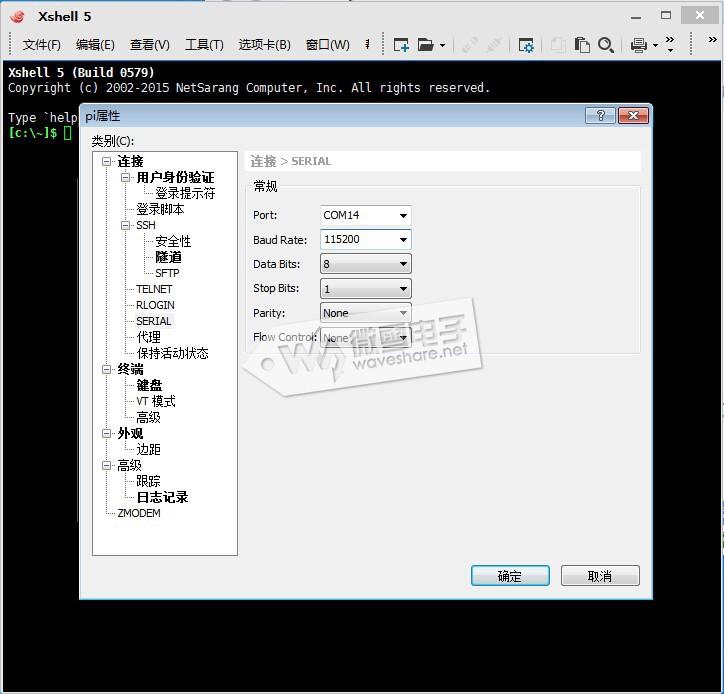This screenshot has height=694, width=724.
Task: Click the terminal prompt [c:\~]$ line
Action: click(x=40, y=133)
